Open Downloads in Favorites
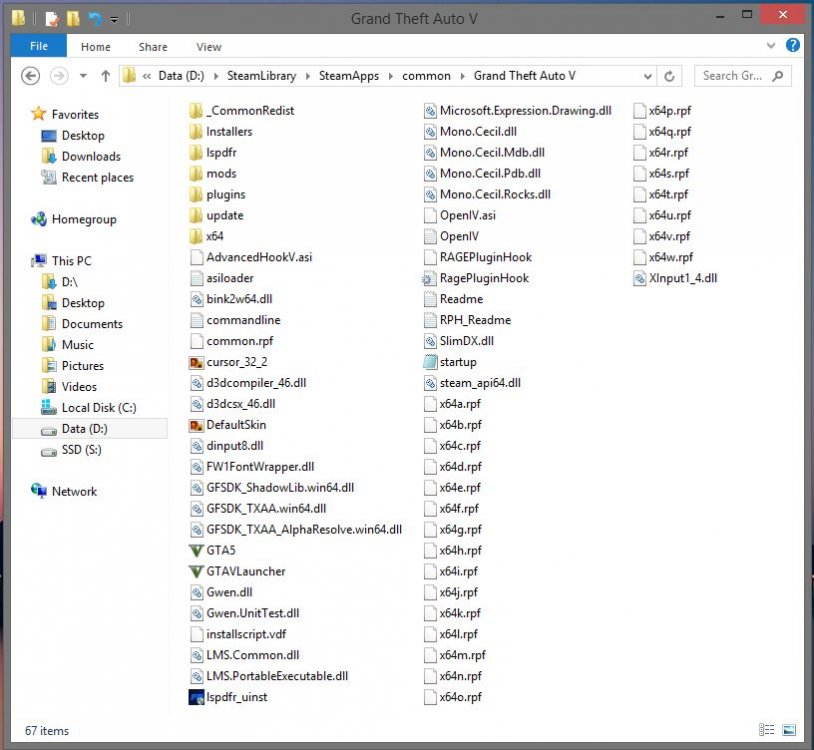Viewport: 814px width, 750px height. (91, 157)
